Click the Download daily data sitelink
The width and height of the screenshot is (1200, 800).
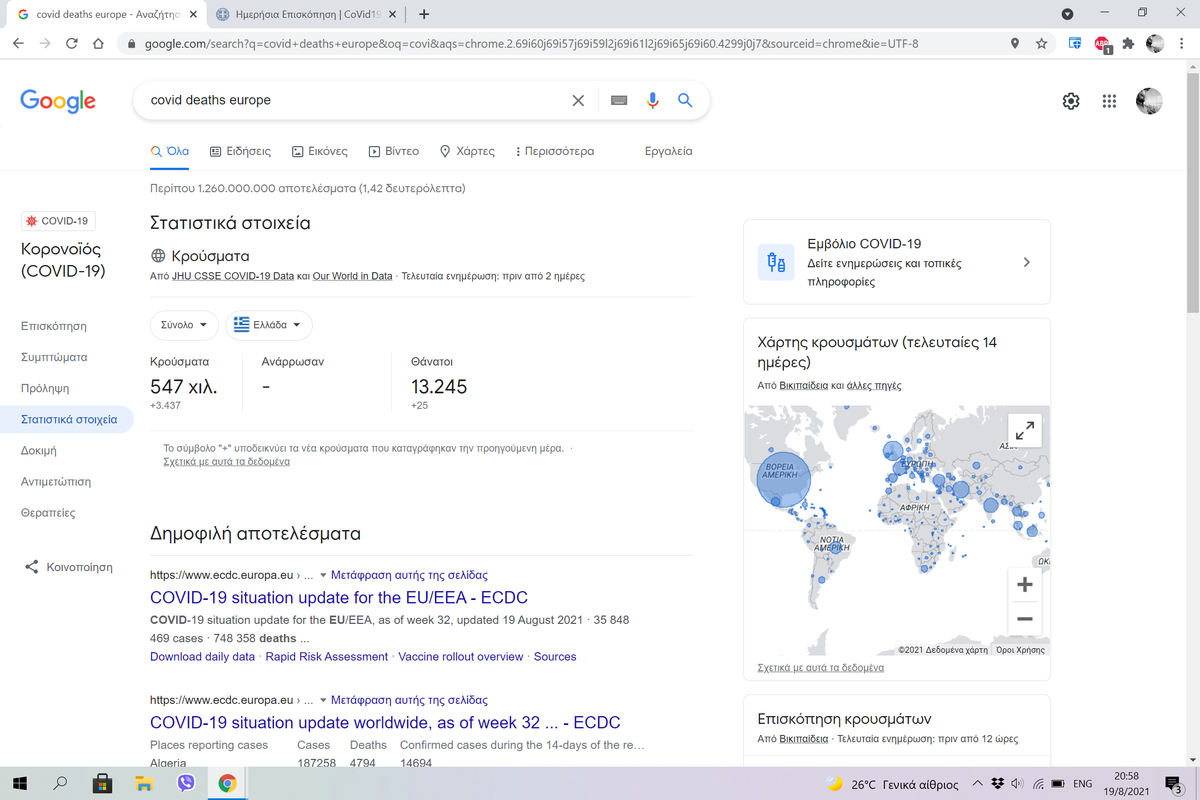point(202,657)
